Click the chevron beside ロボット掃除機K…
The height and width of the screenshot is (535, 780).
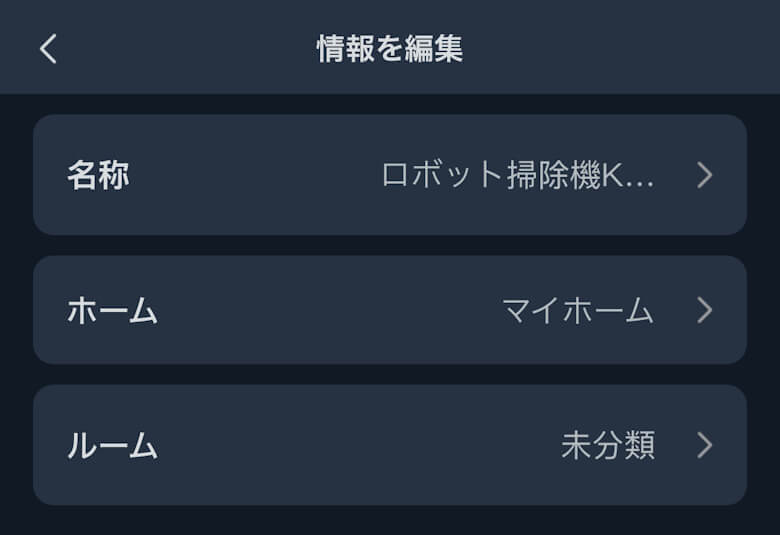[705, 176]
